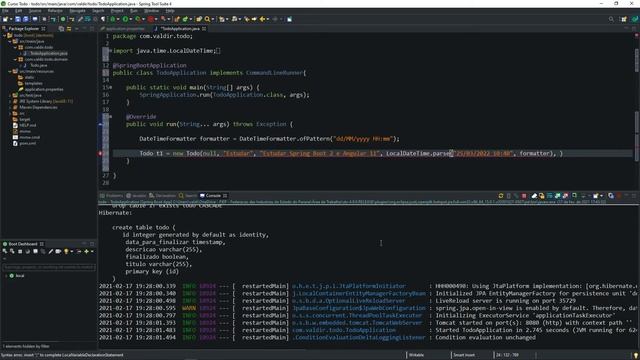This screenshot has width=640, height=360.
Task: Collapse the src/main/java folder
Action: click(10, 41)
